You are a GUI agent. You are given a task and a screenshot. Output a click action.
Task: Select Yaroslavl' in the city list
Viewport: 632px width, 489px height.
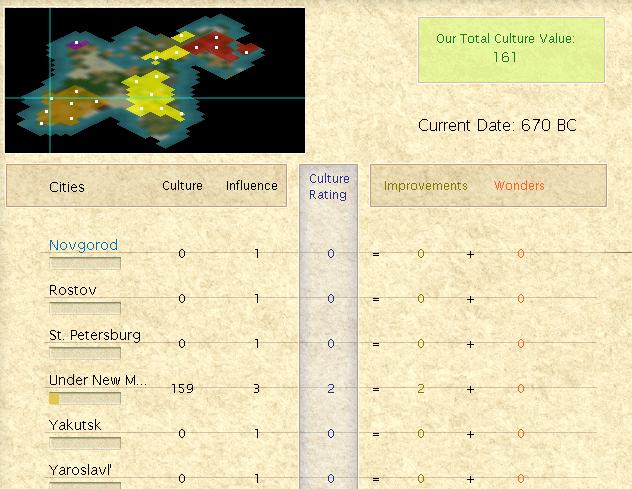[x=82, y=470]
